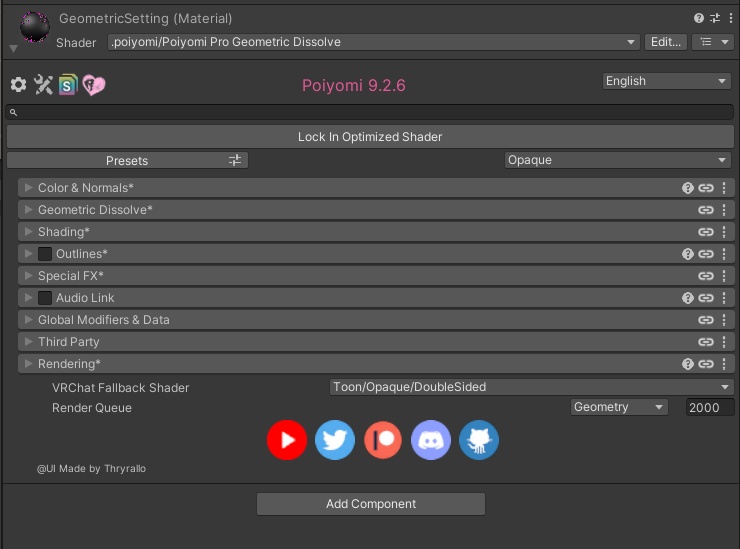Open the English language dropdown

pyautogui.click(x=666, y=81)
